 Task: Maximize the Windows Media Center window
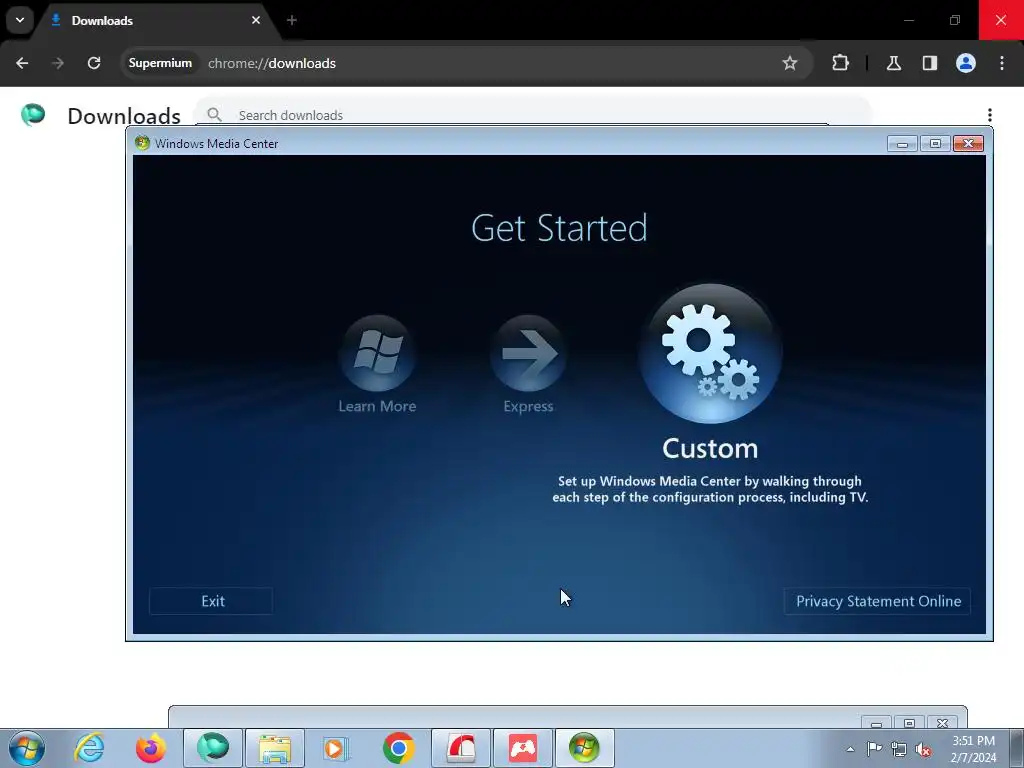(935, 144)
